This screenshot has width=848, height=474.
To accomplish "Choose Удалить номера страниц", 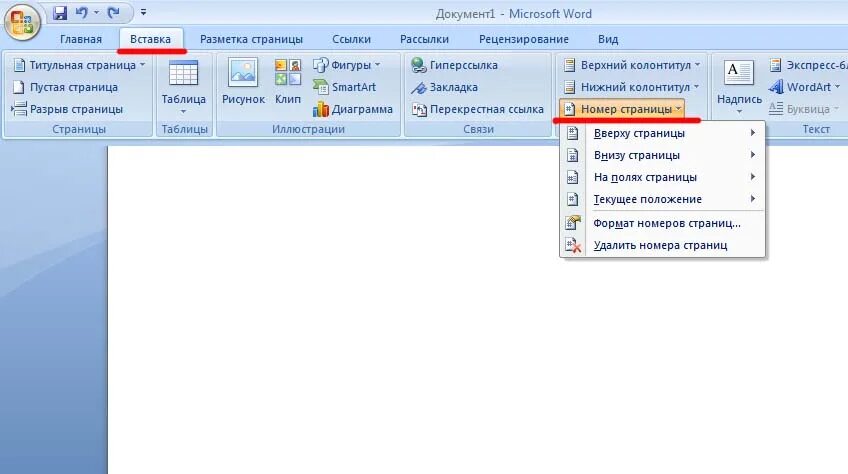I will tap(662, 245).
